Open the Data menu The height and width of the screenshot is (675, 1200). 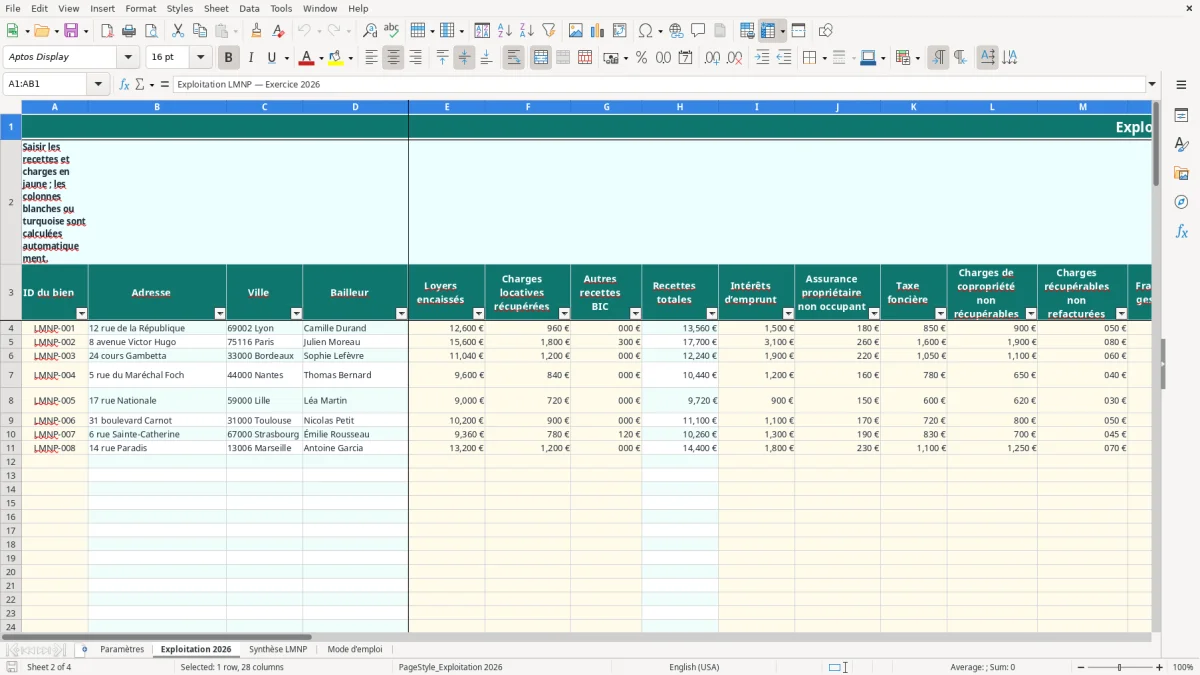[x=249, y=8]
